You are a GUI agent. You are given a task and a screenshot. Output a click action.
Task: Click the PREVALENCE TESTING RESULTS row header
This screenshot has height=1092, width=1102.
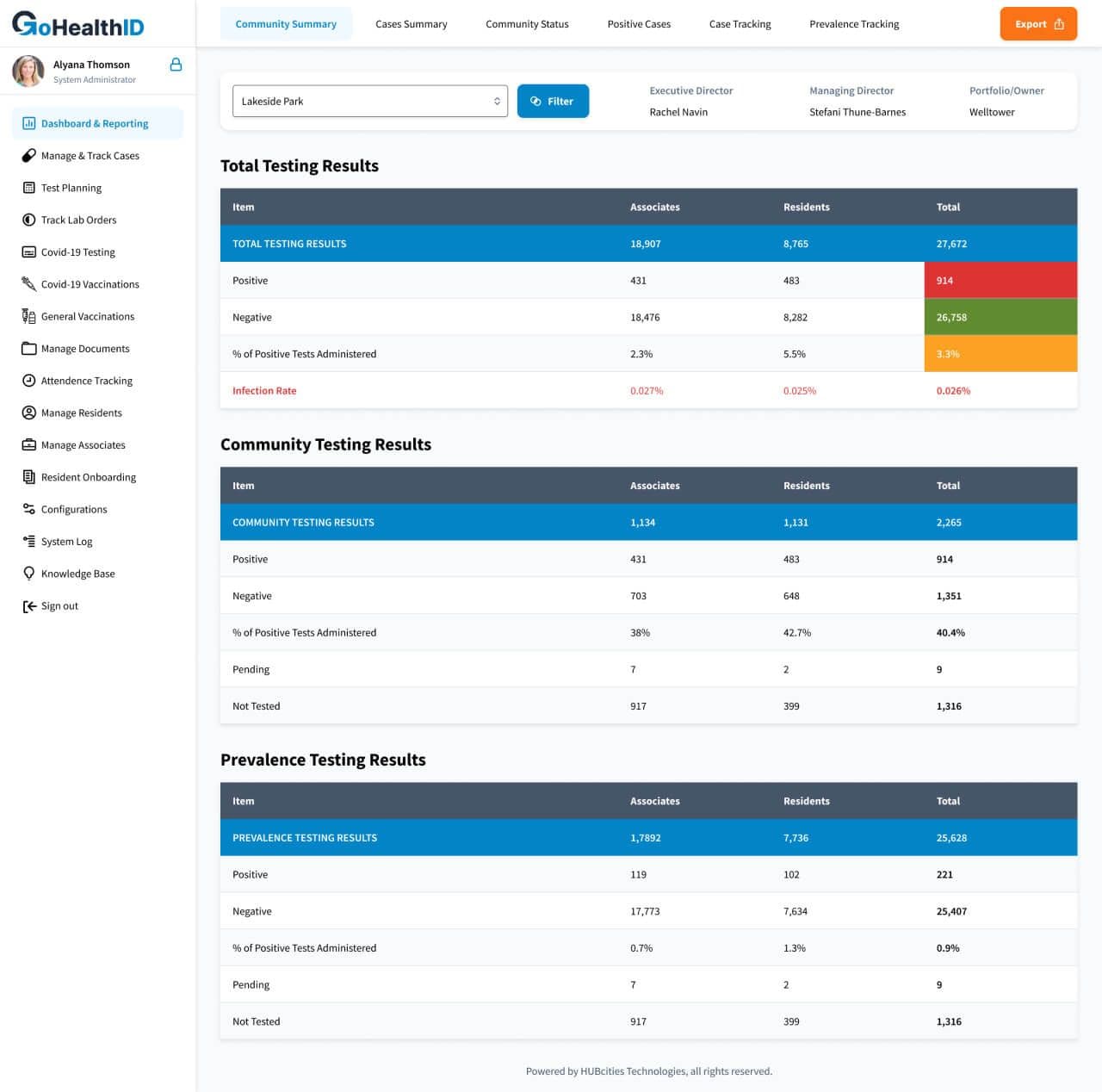click(x=305, y=838)
